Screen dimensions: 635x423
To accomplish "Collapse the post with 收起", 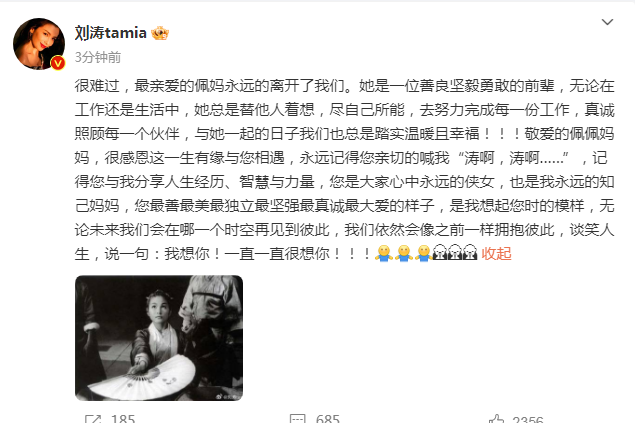I will click(496, 253).
